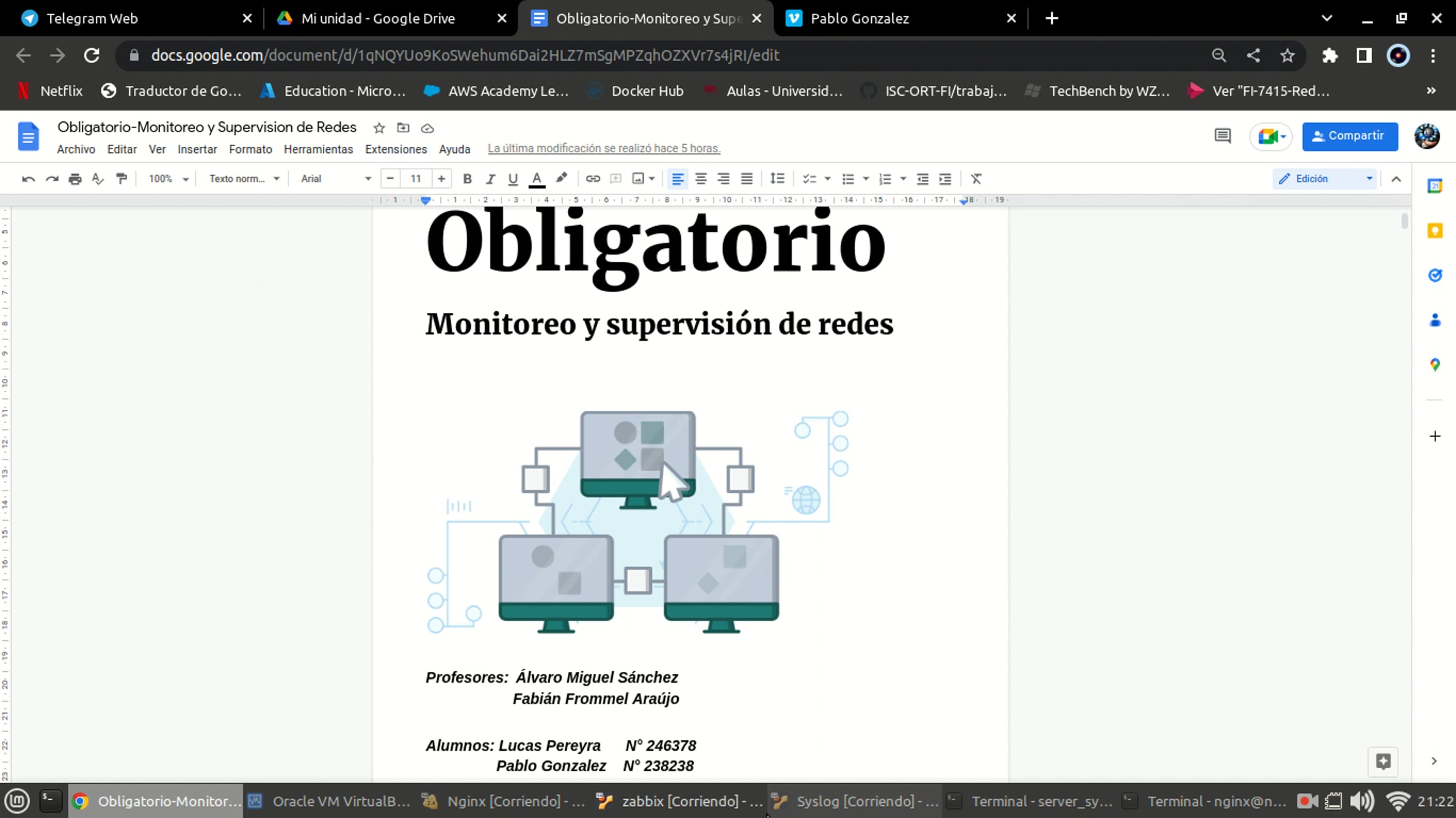Open the last modification history link
1456x818 pixels.
[x=604, y=149]
